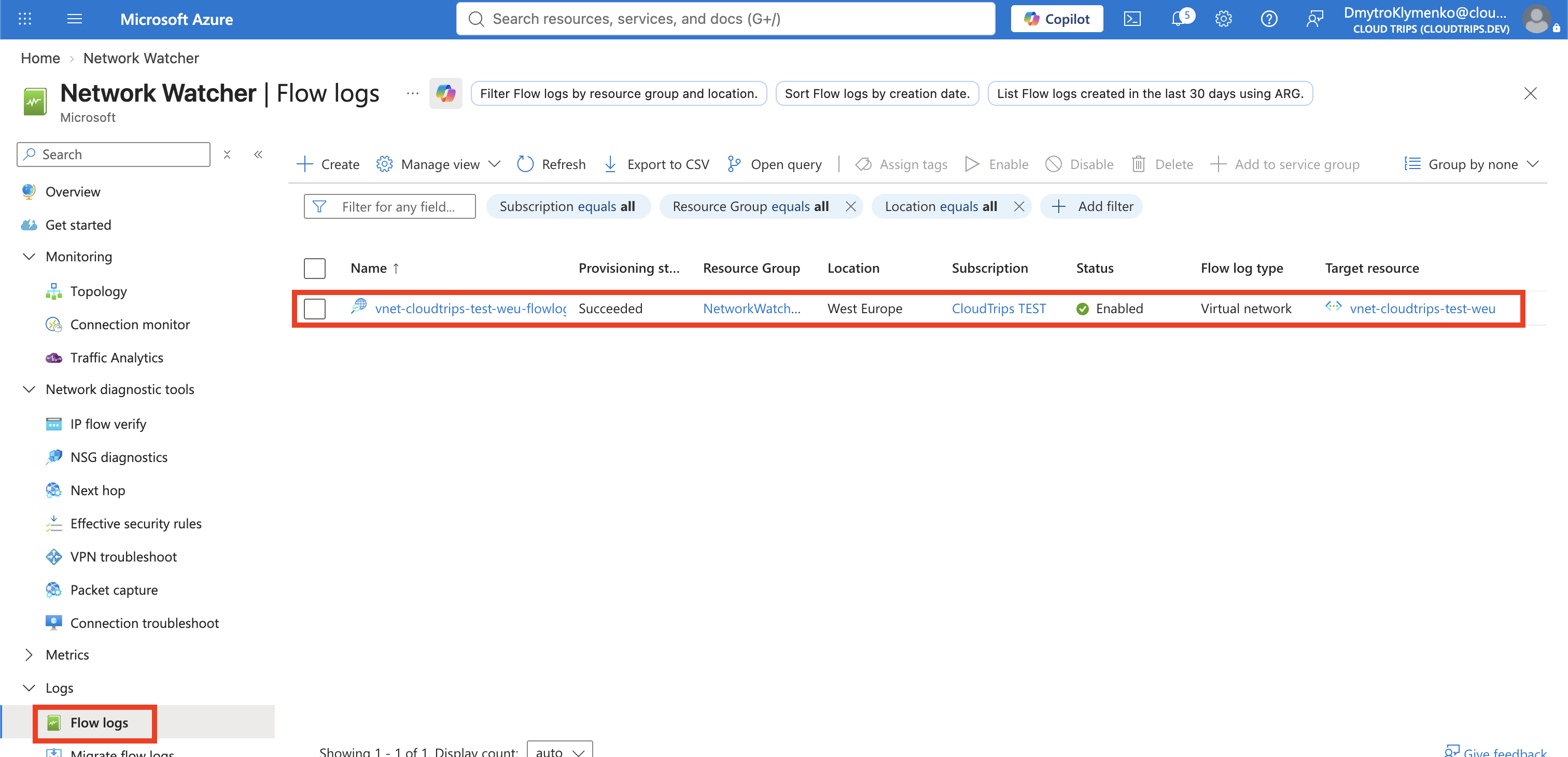
Task: Open NSG diagnostics
Action: point(119,457)
